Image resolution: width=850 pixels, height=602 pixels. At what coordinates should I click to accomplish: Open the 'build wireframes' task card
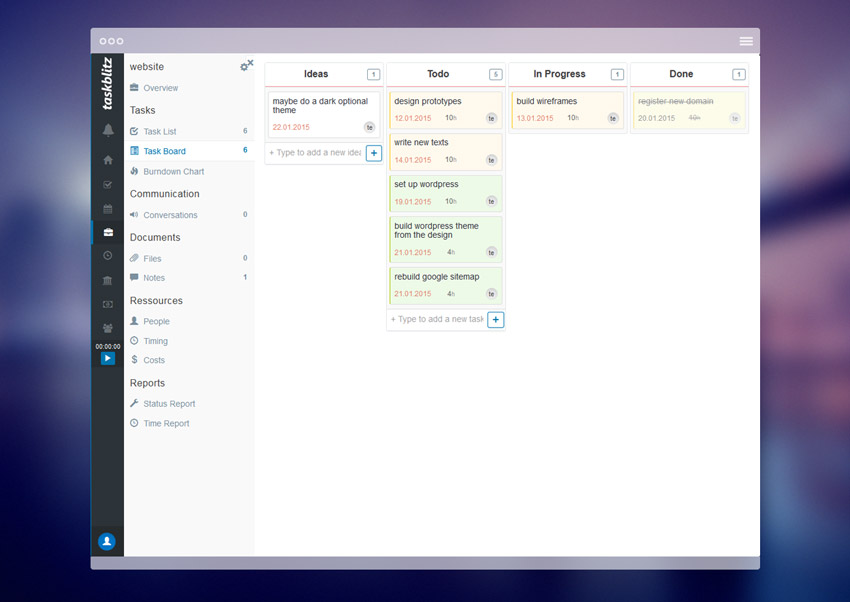pos(567,109)
